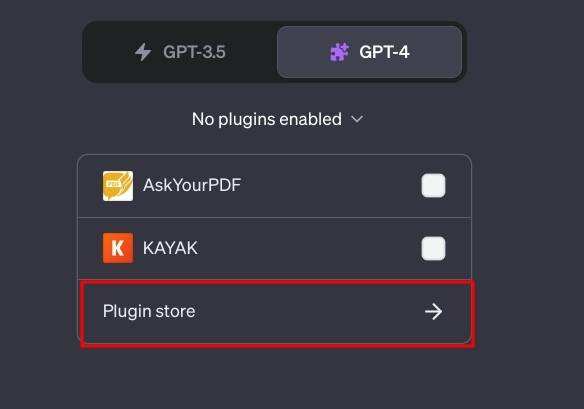Choose the AskYourPDF row in plugin list

[x=274, y=186]
